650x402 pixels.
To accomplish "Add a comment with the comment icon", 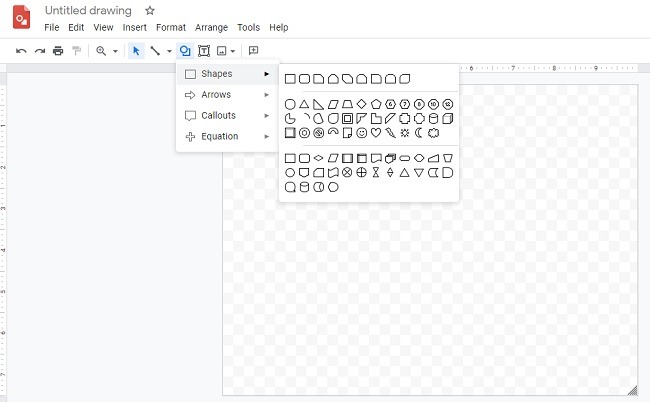I will tap(253, 51).
